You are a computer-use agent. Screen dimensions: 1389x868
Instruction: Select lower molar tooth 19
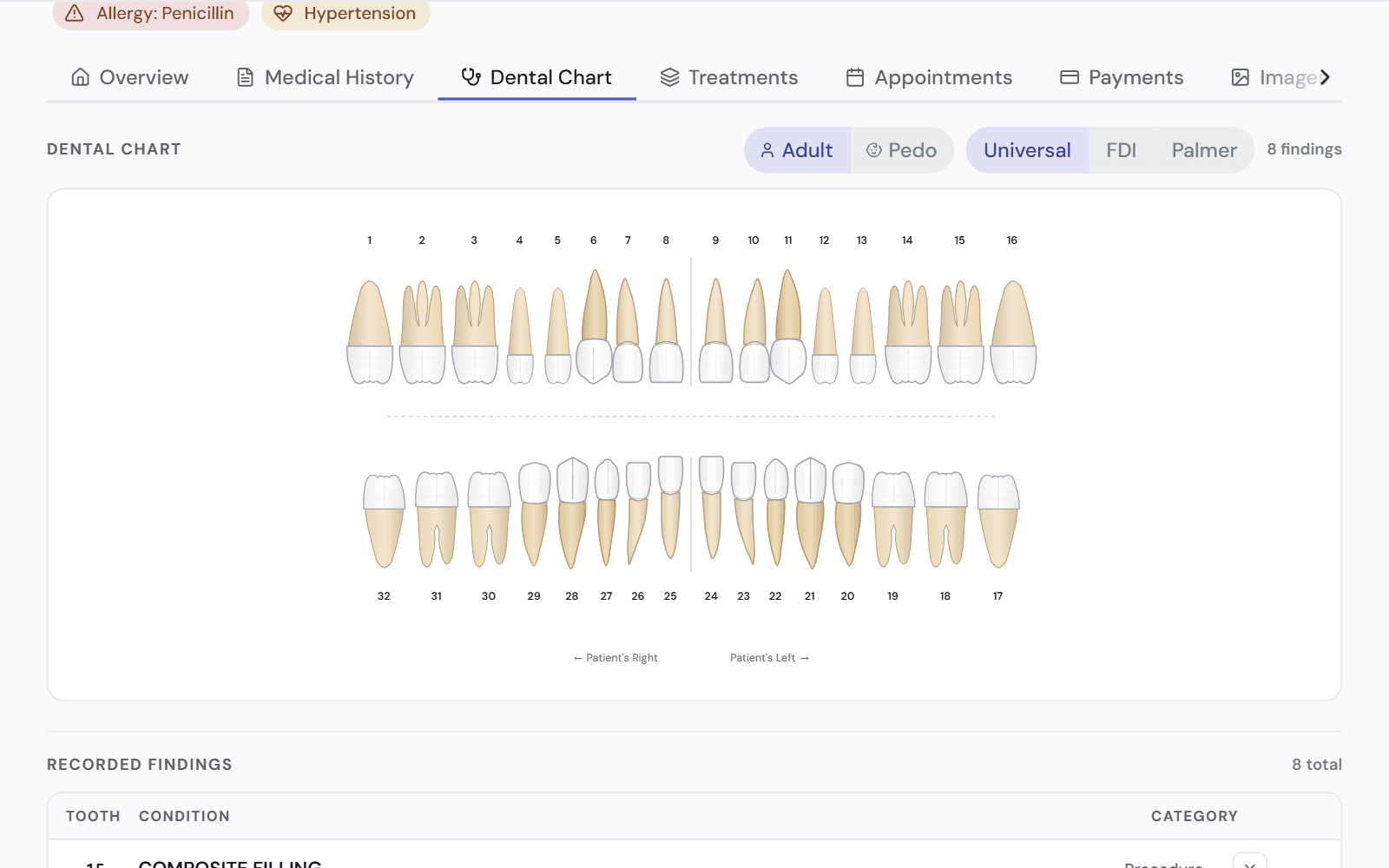(x=893, y=519)
